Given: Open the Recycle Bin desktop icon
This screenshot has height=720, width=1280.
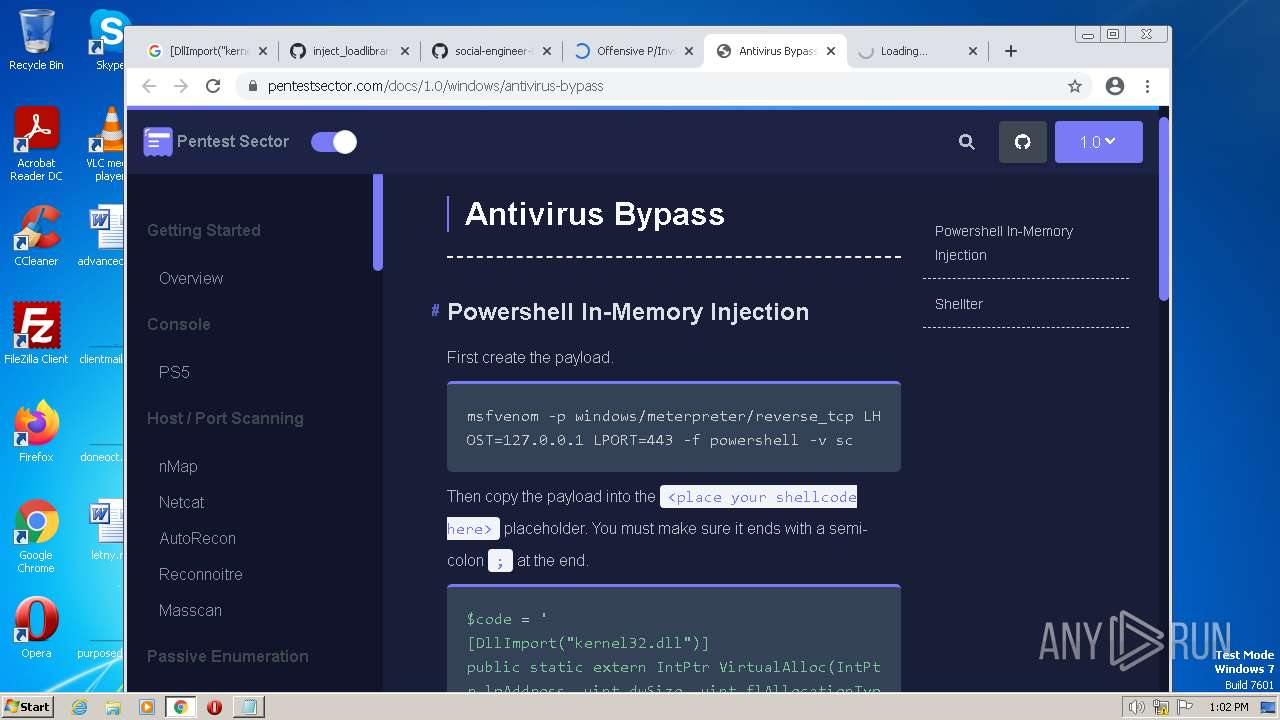Looking at the screenshot, I should (36, 40).
